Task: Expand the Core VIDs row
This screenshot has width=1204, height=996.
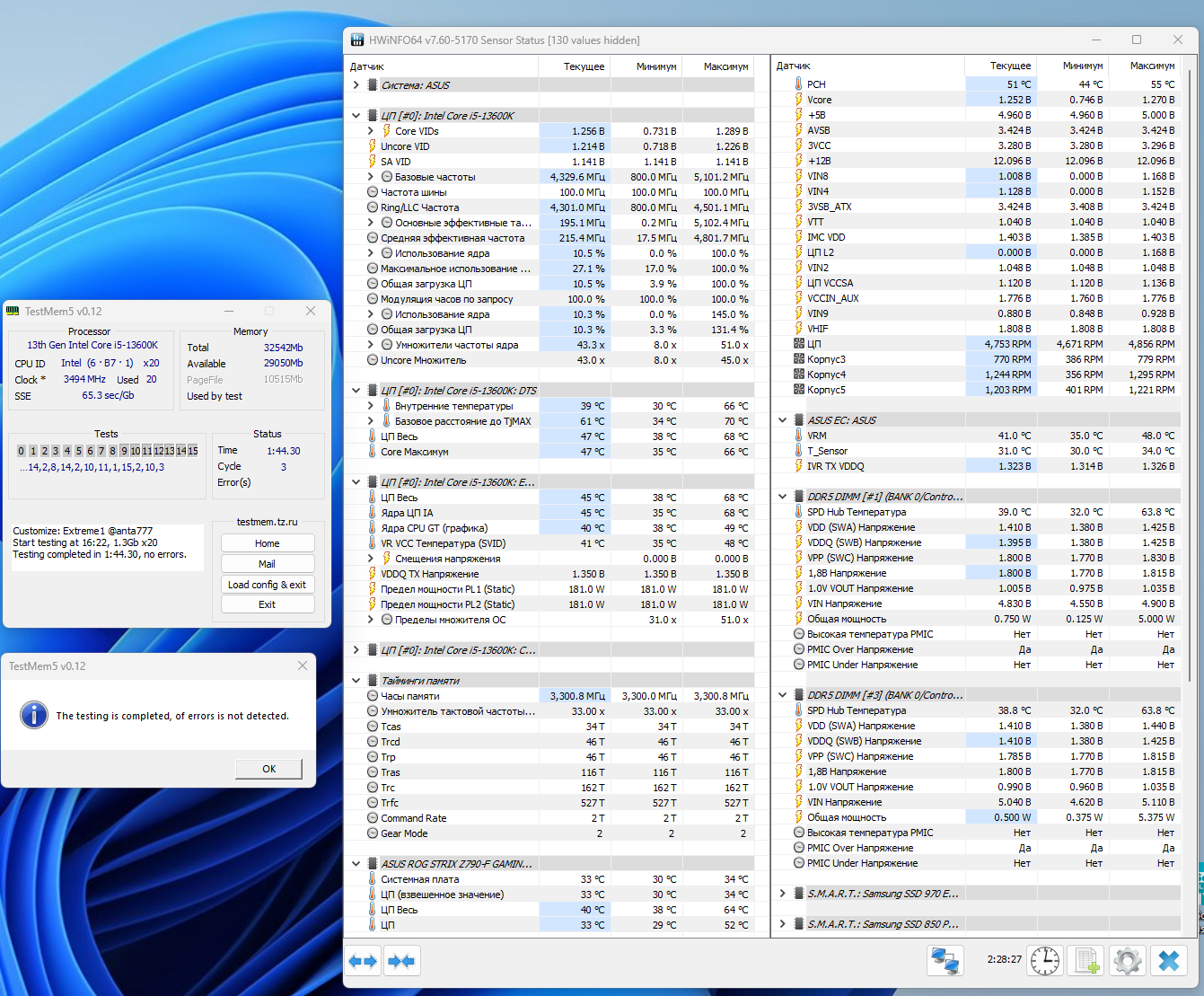Action: pos(371,131)
